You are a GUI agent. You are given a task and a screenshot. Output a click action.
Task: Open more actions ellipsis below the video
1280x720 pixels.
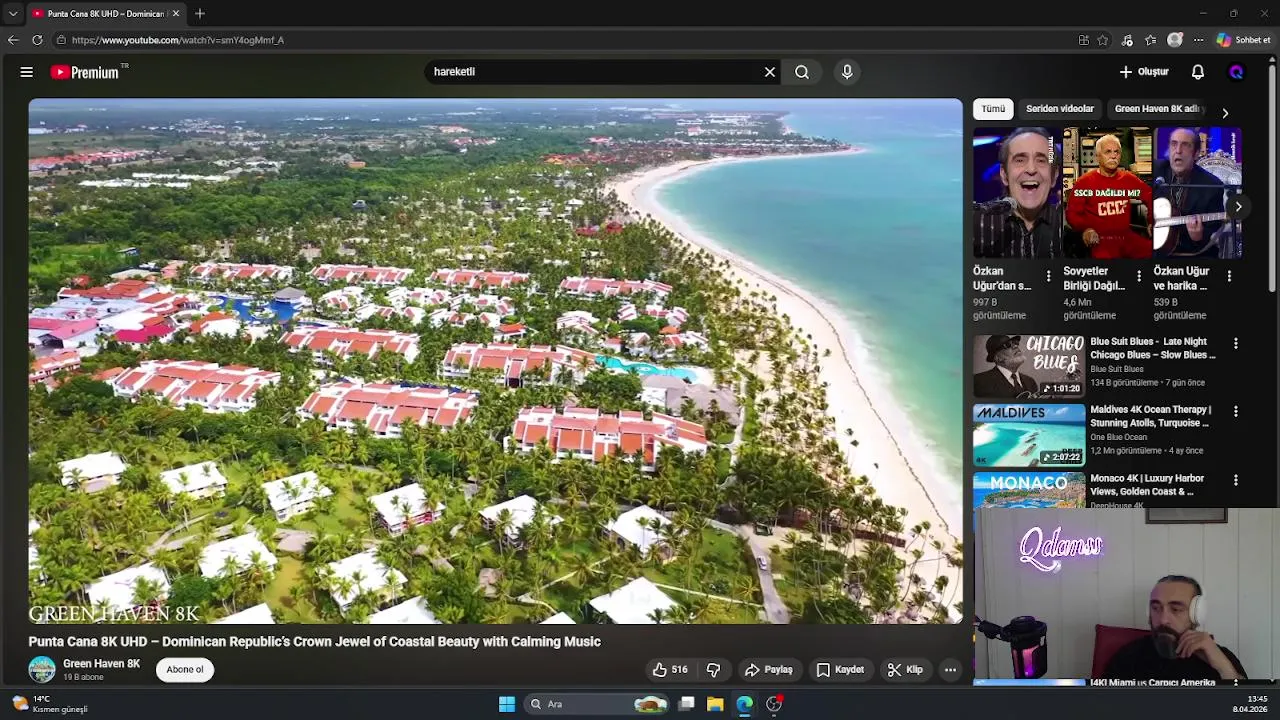pos(951,670)
